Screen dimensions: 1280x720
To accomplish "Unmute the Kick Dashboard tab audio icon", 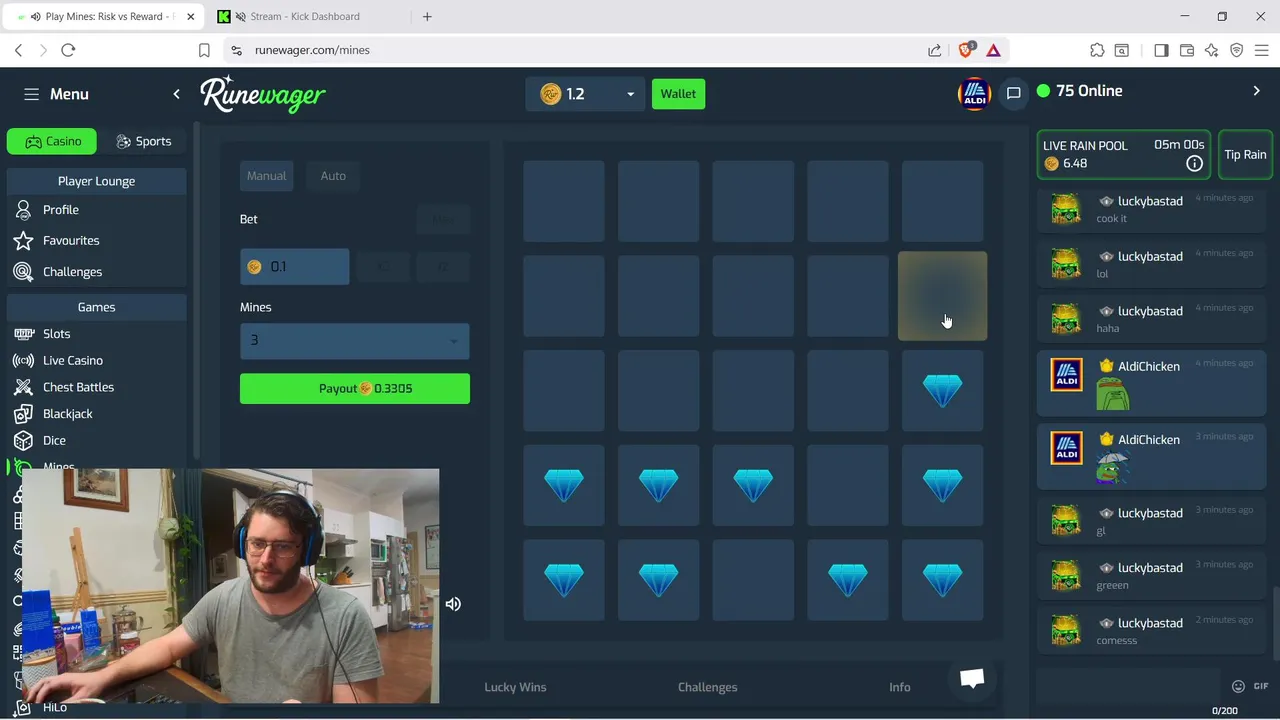I will 240,16.
